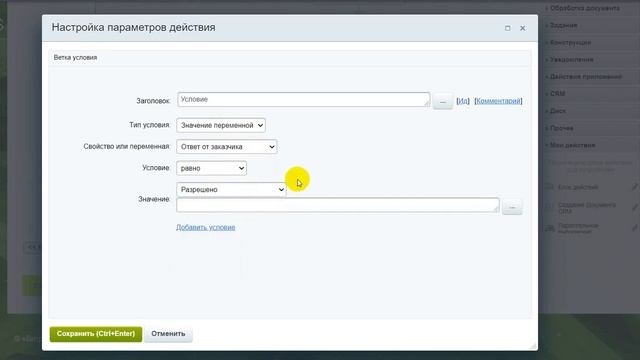This screenshot has width=640, height=360.
Task: Open the Комментарий link
Action: pyautogui.click(x=498, y=101)
